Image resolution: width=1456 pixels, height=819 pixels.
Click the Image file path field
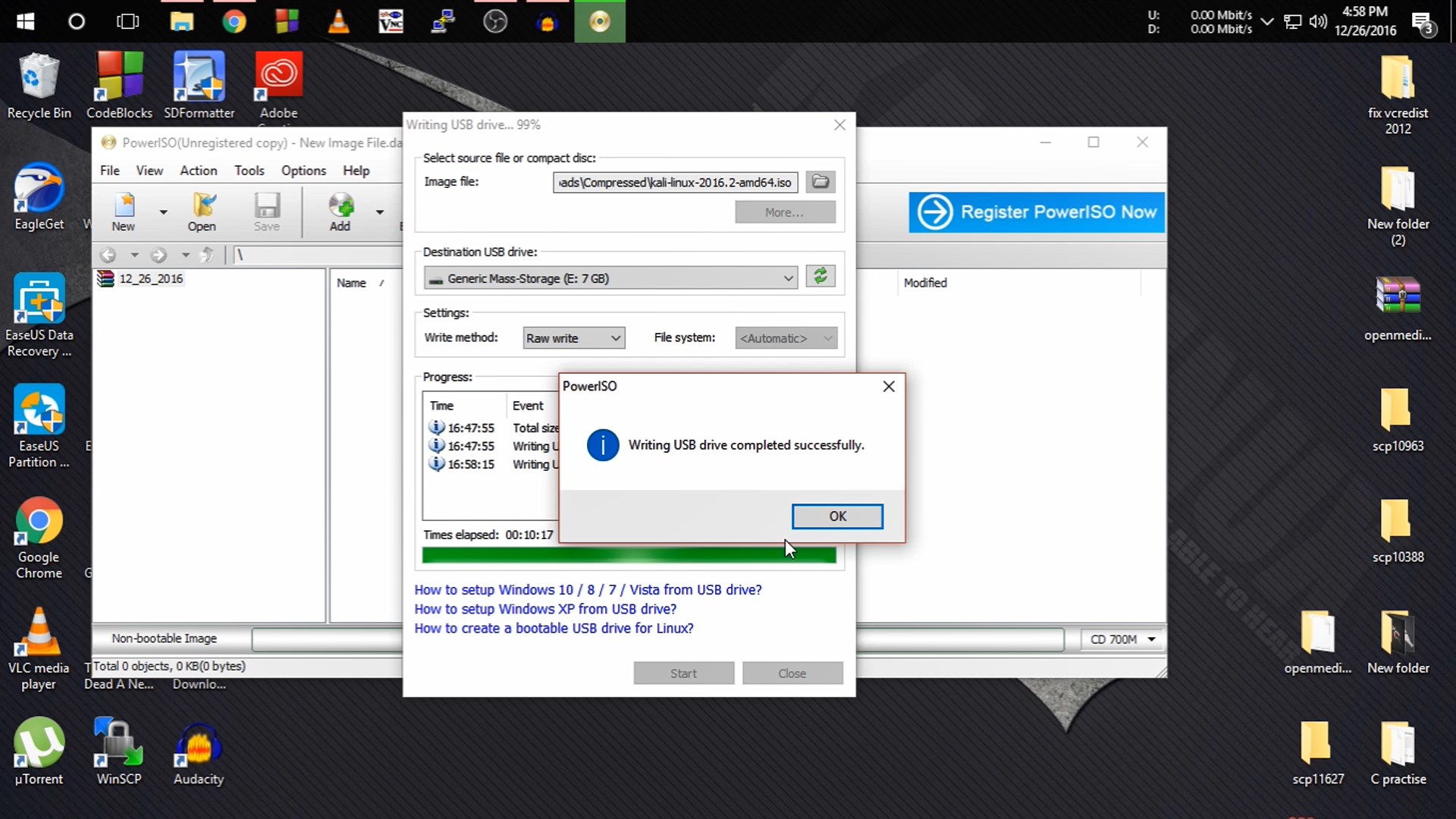[675, 183]
